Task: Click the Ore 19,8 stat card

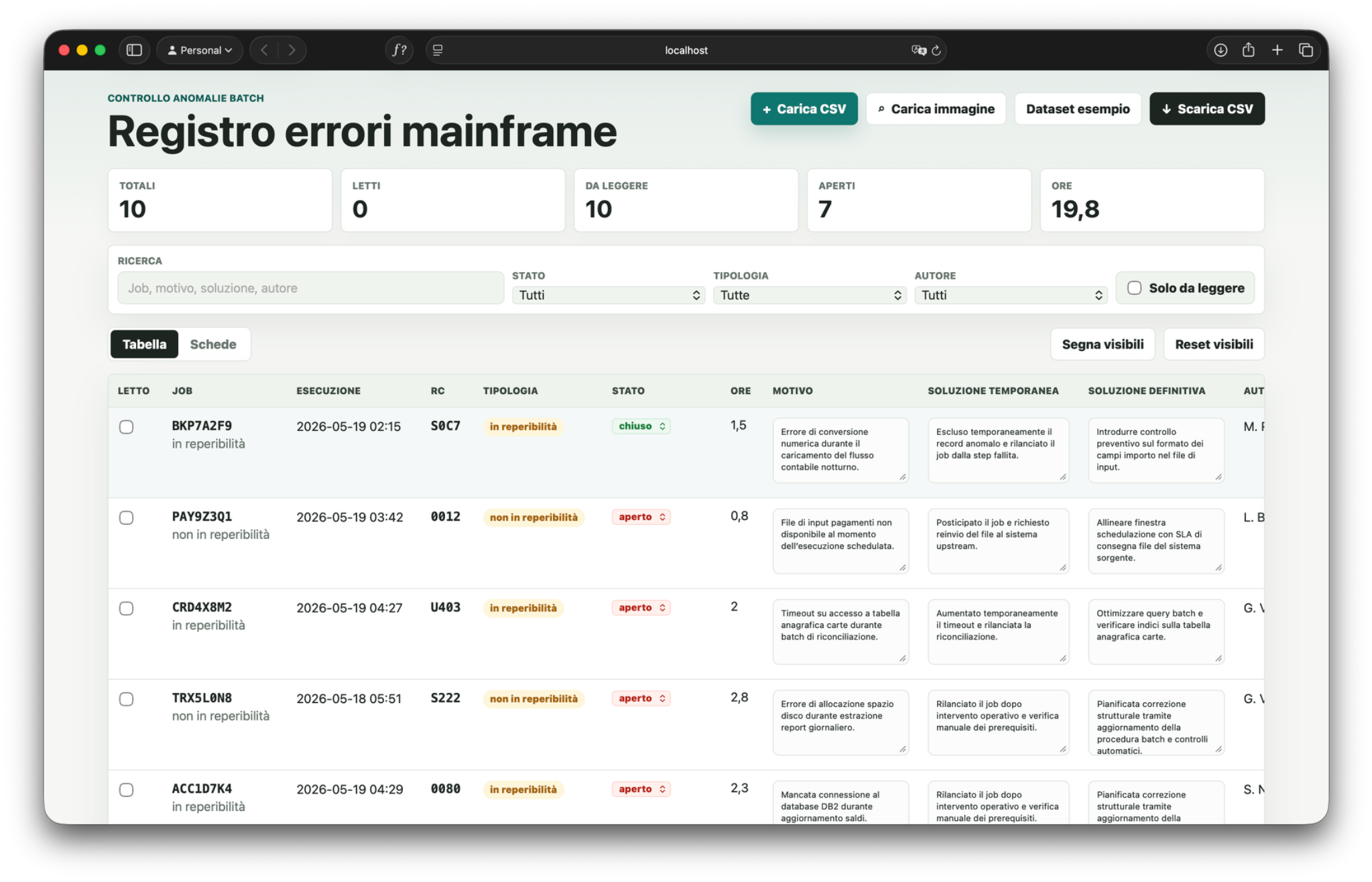Action: point(1151,200)
